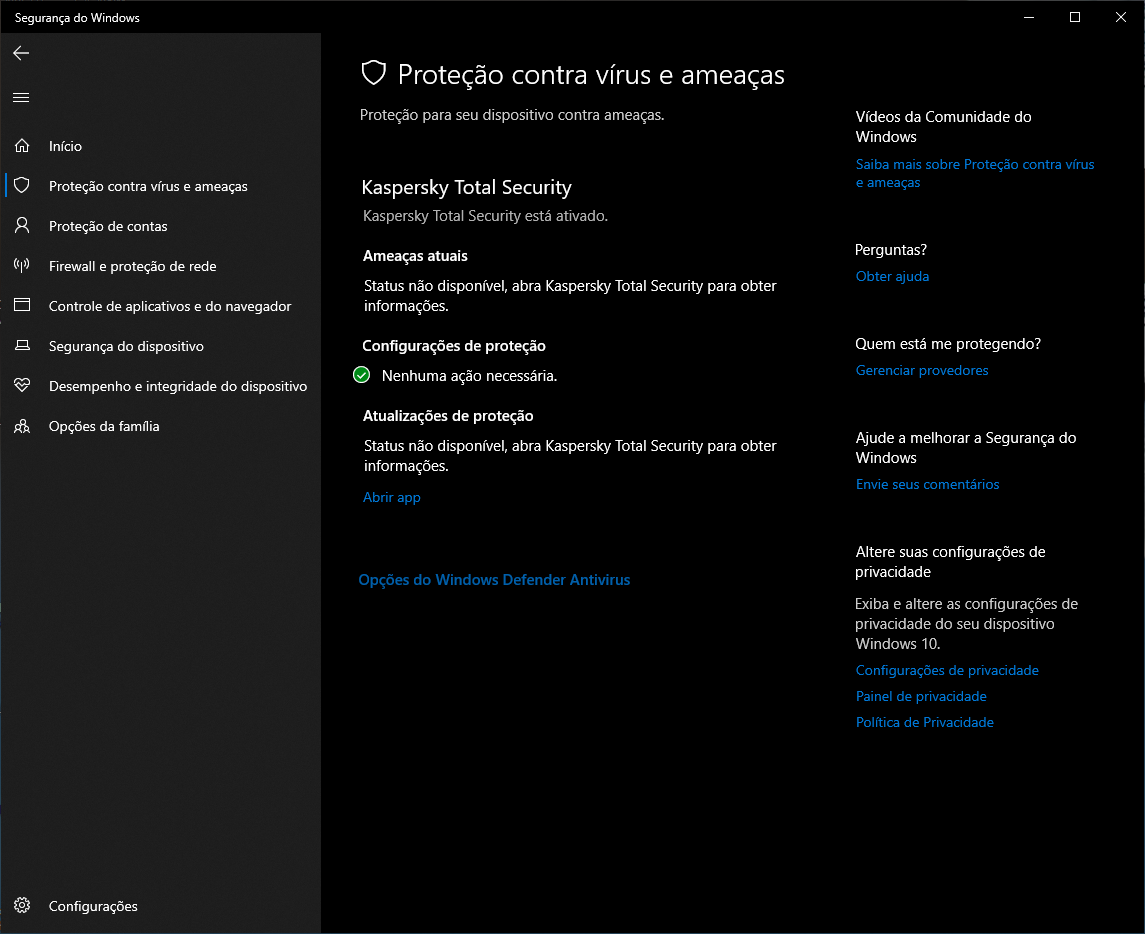Screen dimensions: 1145x934
Task: Click the Abrir app link
Action: 391,497
